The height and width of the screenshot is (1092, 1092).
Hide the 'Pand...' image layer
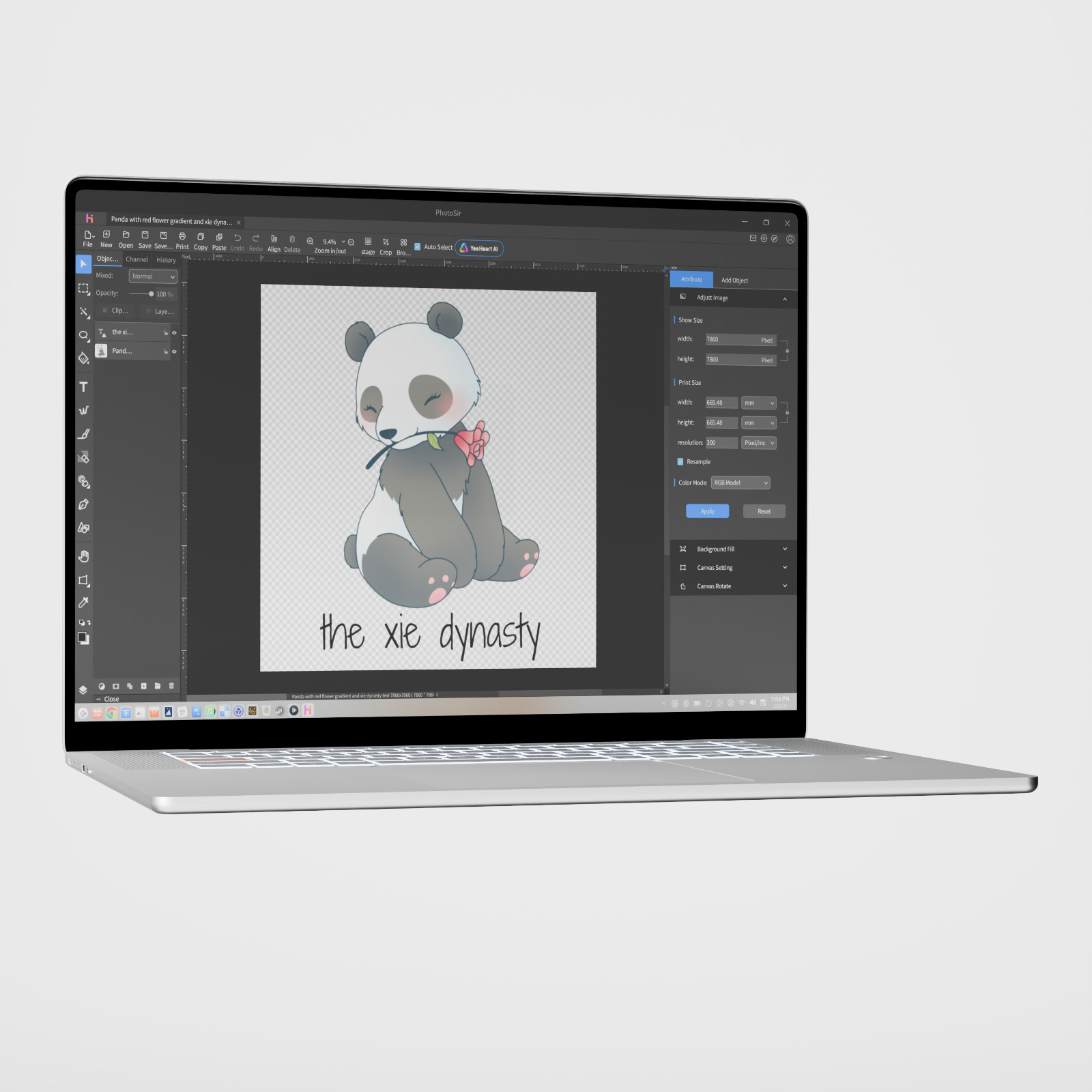174,351
